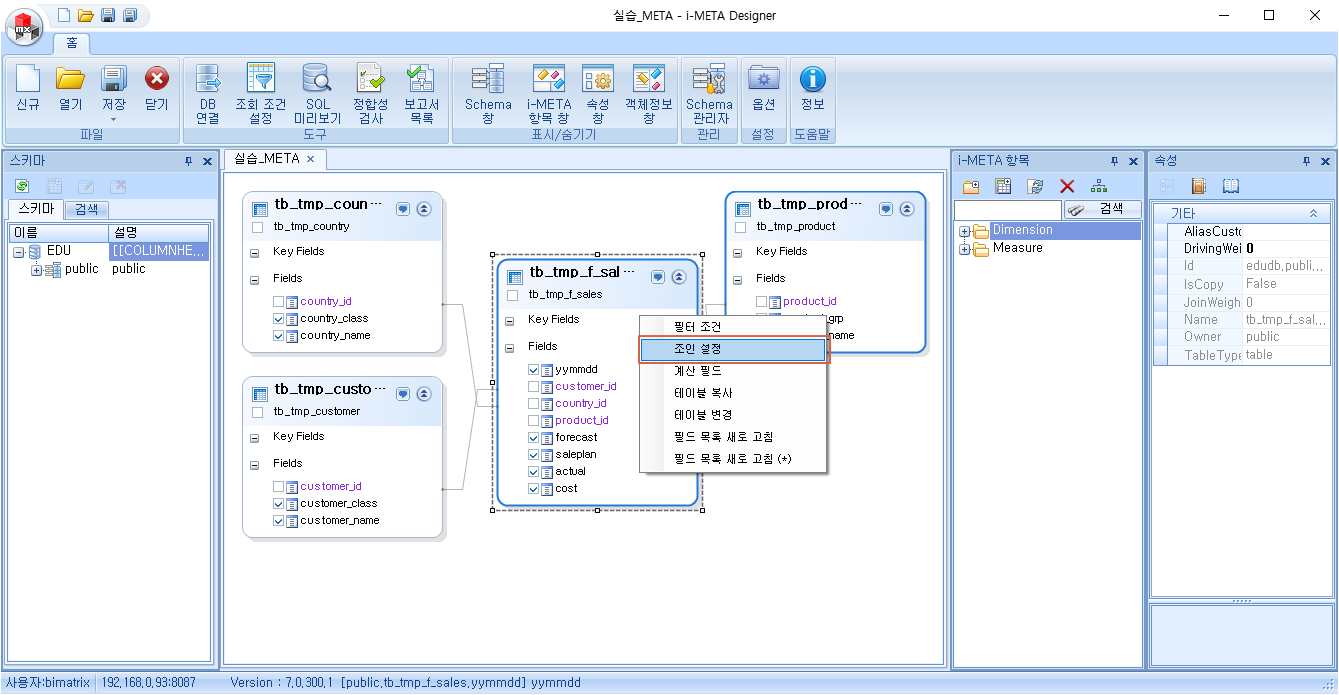Click the DB 연결 ribbon icon

pos(208,94)
